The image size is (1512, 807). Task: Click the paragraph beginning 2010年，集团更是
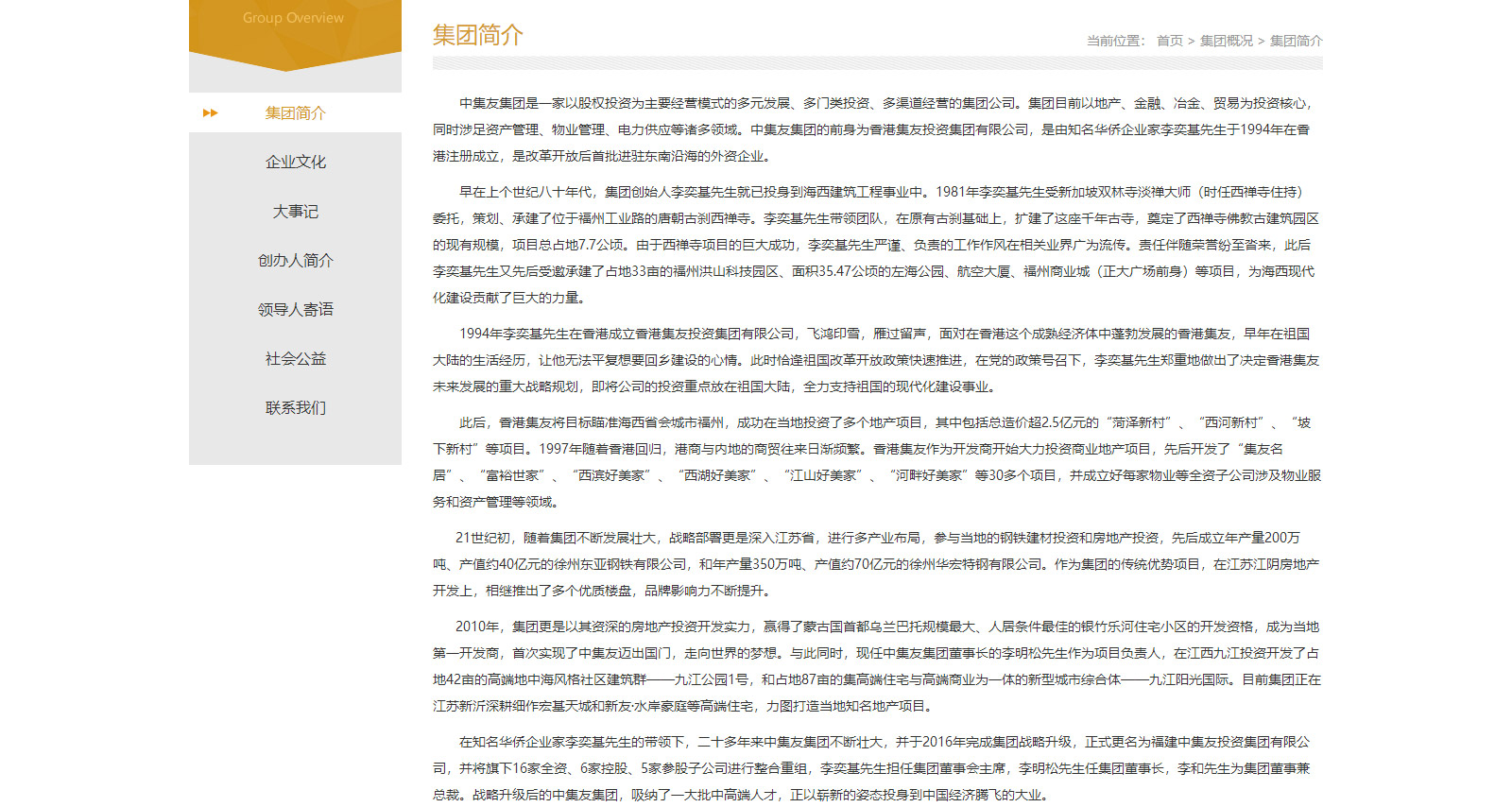[x=876, y=666]
